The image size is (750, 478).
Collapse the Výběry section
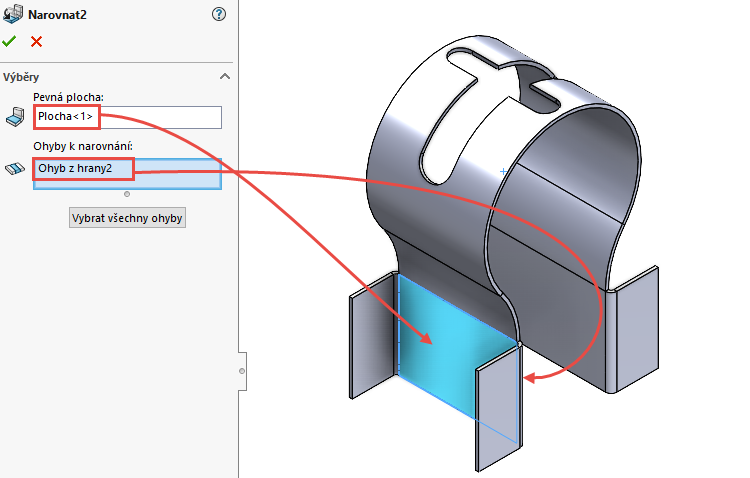point(224,77)
